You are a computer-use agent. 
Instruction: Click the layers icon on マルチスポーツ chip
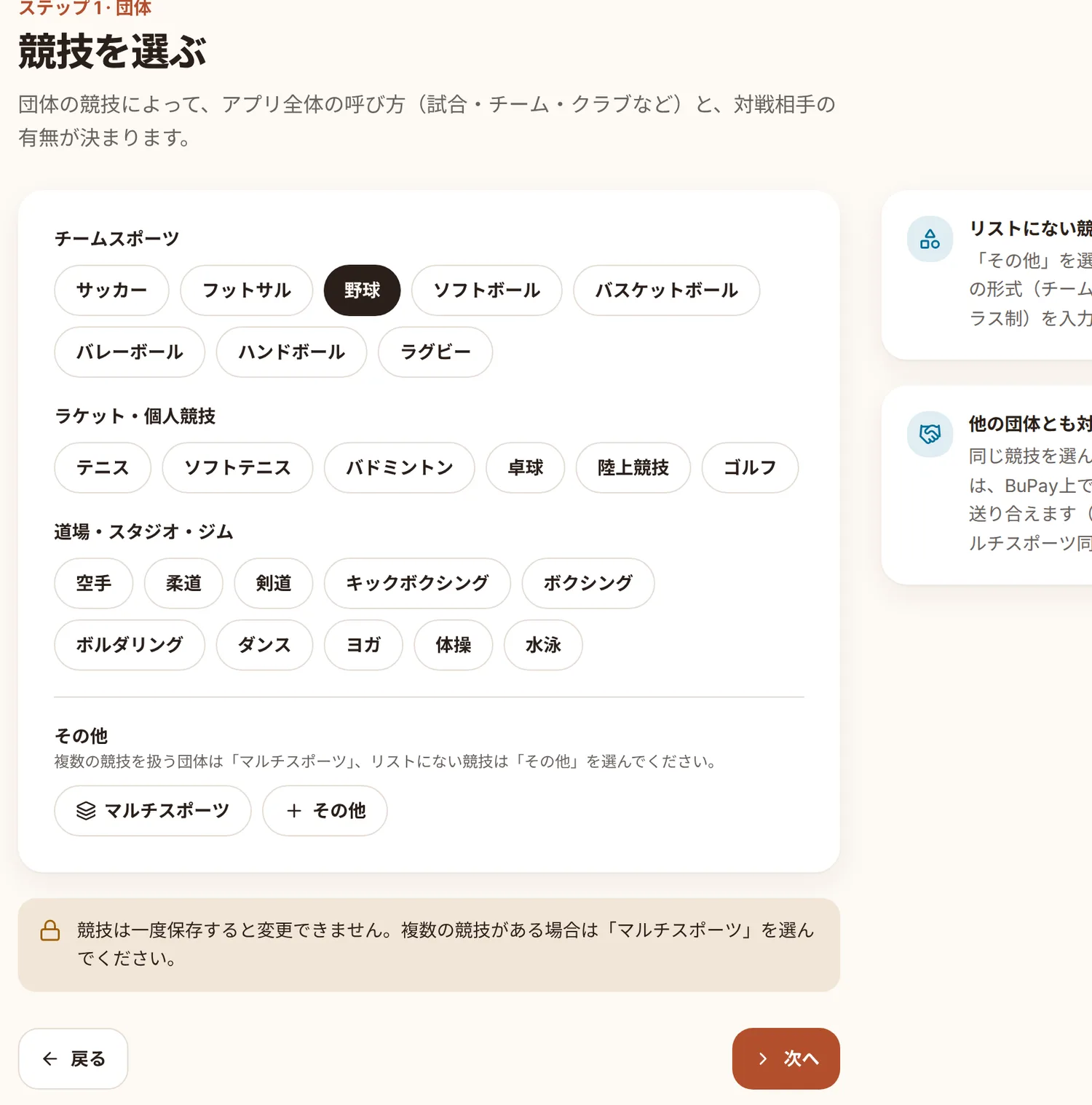(x=86, y=810)
